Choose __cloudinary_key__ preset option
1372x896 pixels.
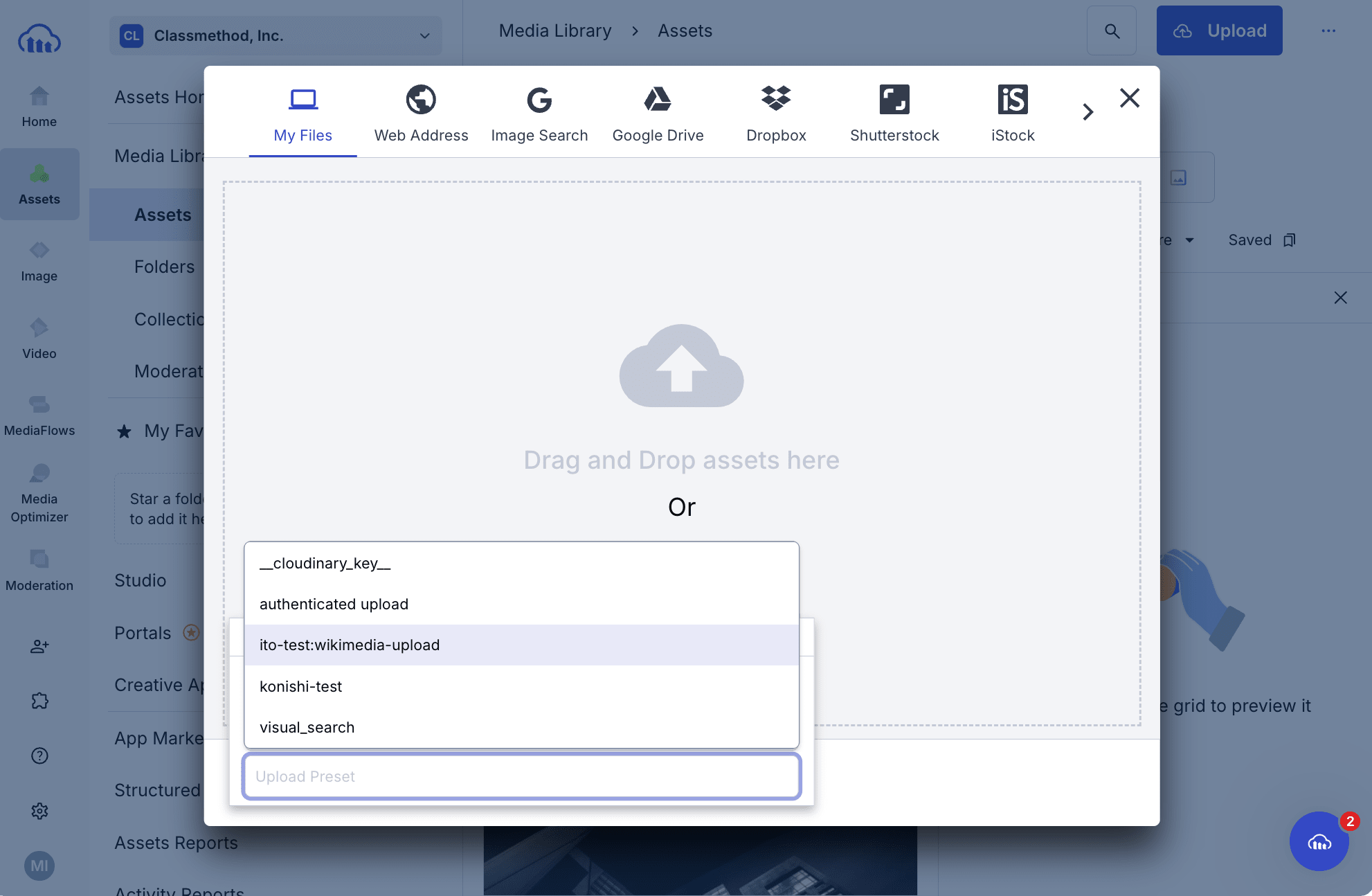click(522, 564)
